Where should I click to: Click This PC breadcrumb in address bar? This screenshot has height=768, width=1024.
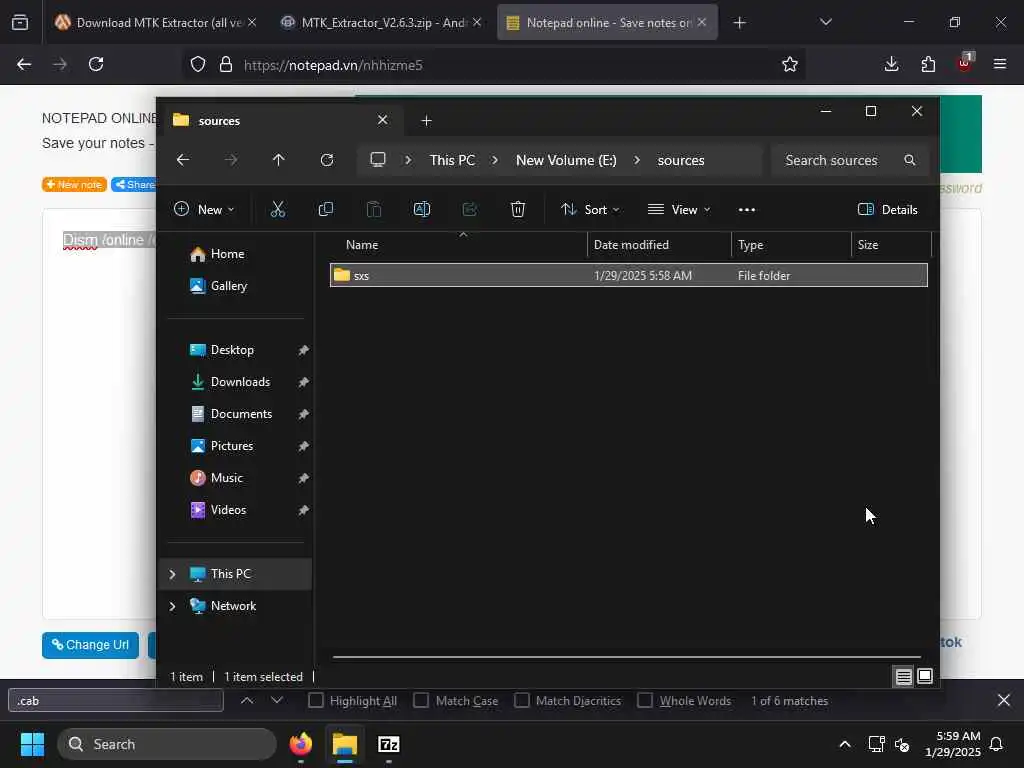(452, 160)
